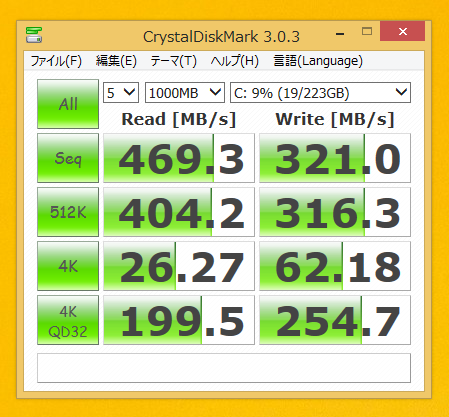The width and height of the screenshot is (449, 417).
Task: Select the 4K read result 26.27
Action: tap(179, 266)
